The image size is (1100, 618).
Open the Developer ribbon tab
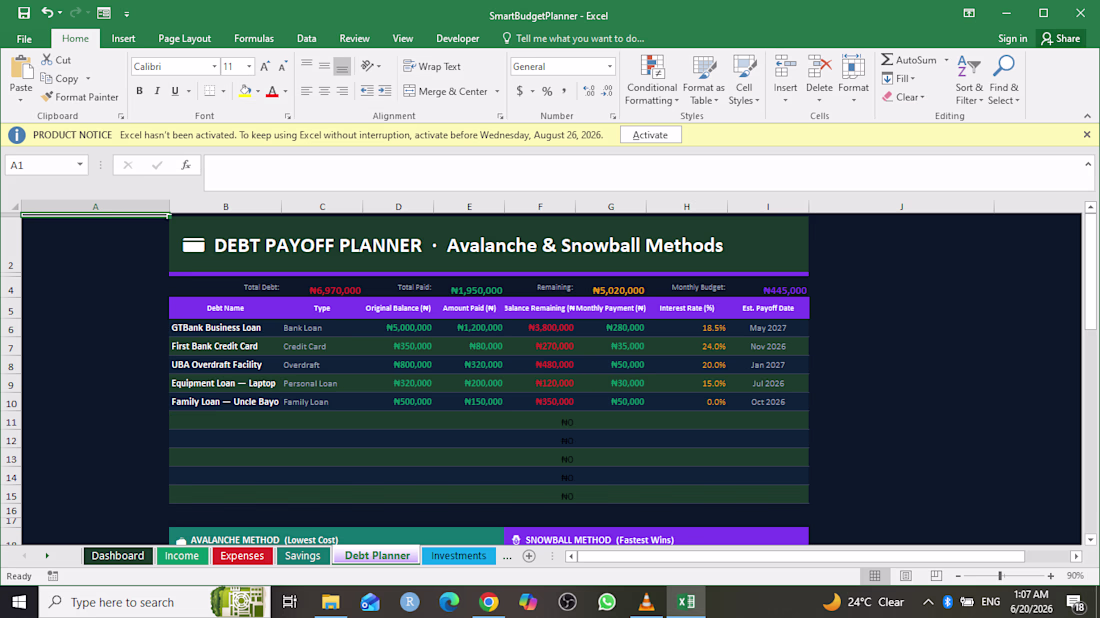tap(457, 39)
